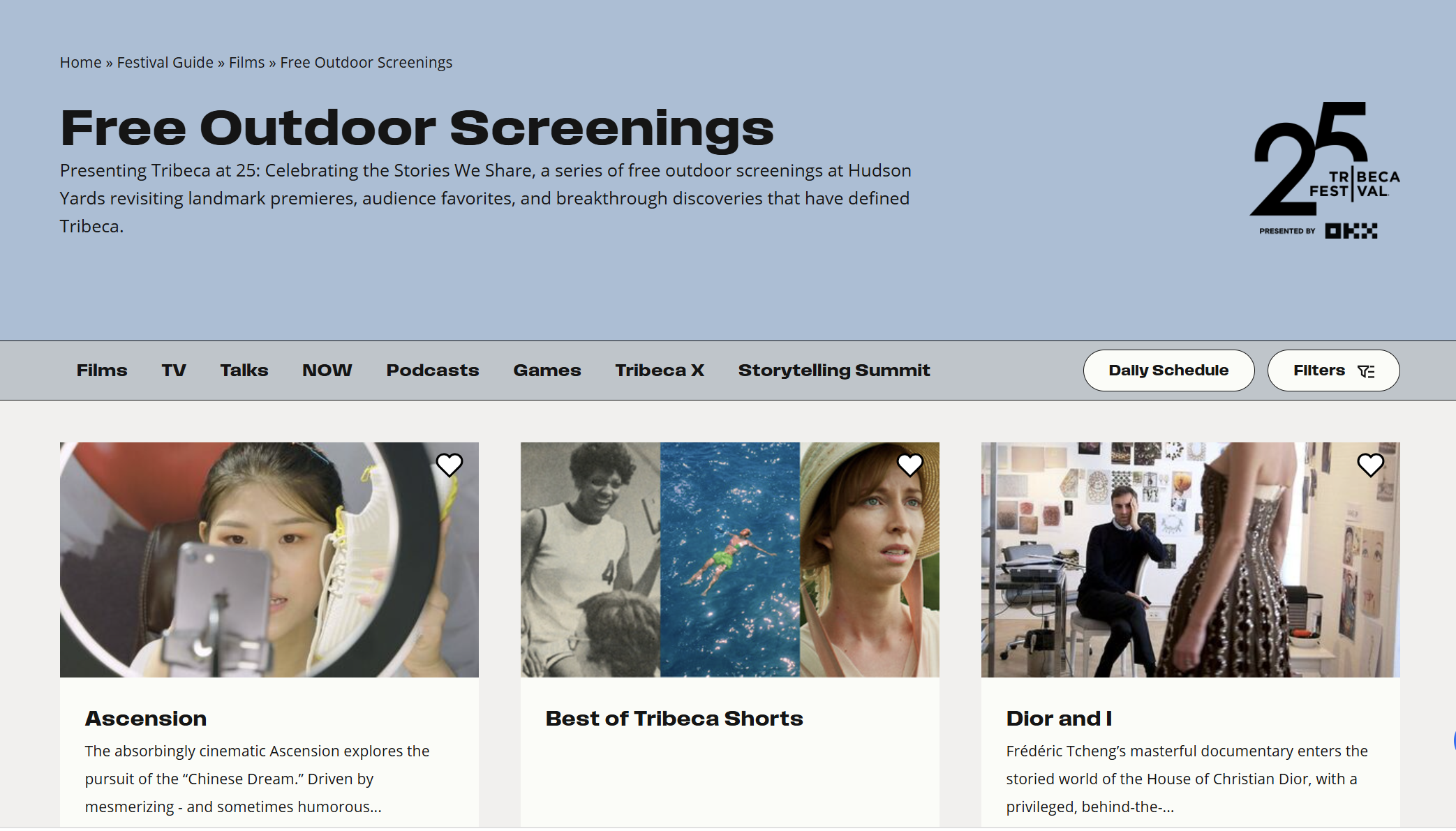Open the Best of Tribeca Shorts title
Screen dimensions: 1456x831
(x=674, y=719)
